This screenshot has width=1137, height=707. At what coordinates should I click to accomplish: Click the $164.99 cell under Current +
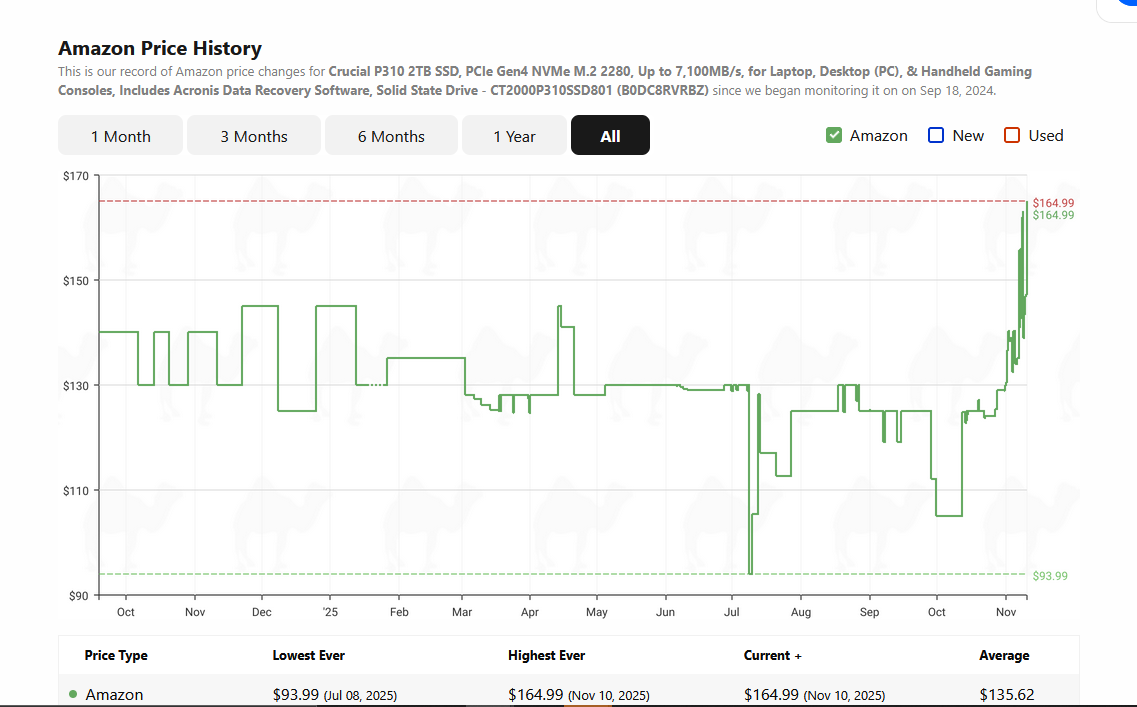[x=814, y=695]
